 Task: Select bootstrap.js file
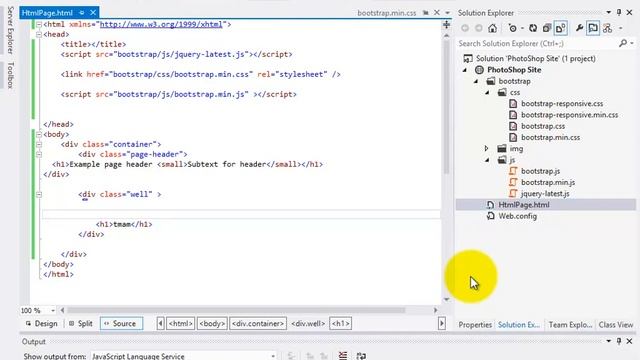(540, 171)
